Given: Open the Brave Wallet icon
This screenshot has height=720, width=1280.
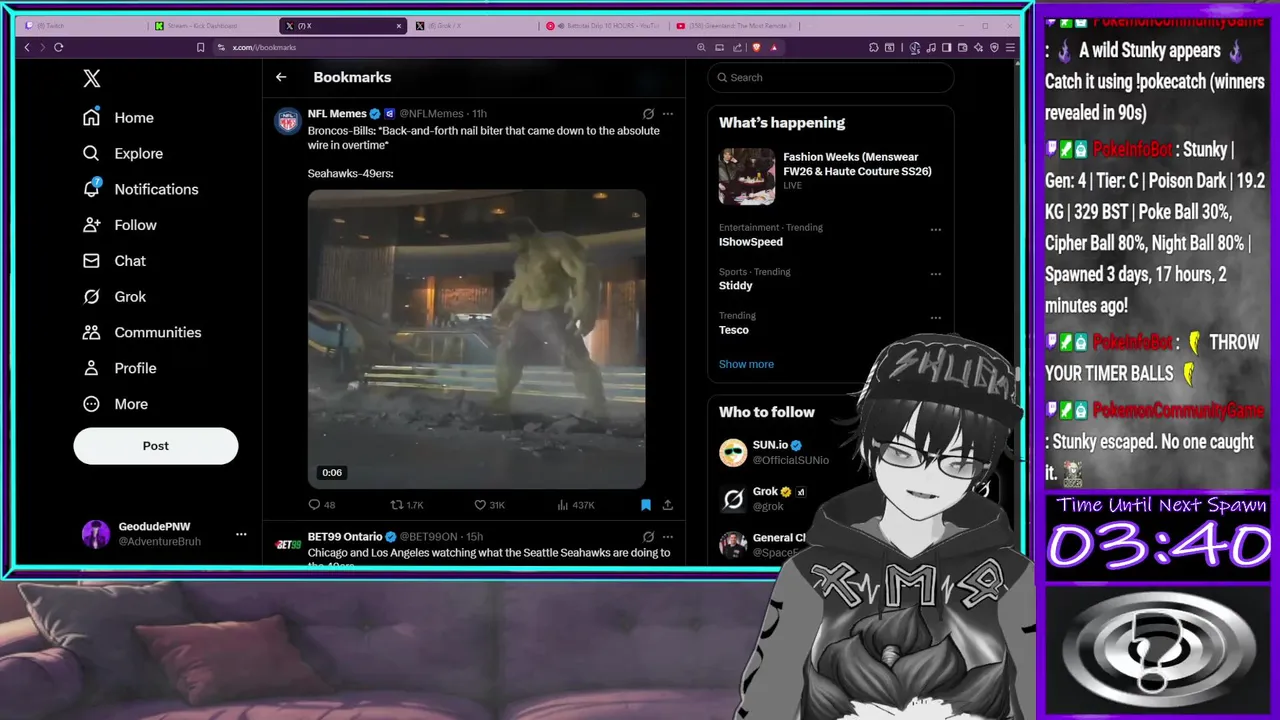Looking at the screenshot, I should coord(962,47).
